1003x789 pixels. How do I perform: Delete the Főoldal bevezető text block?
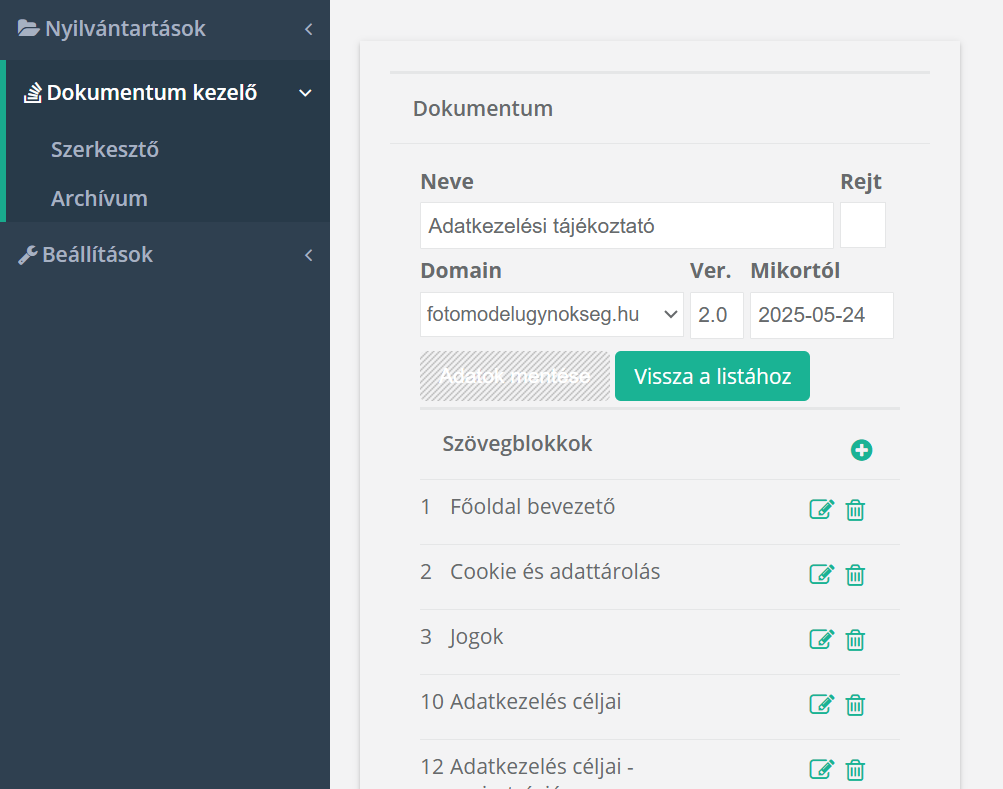(855, 510)
